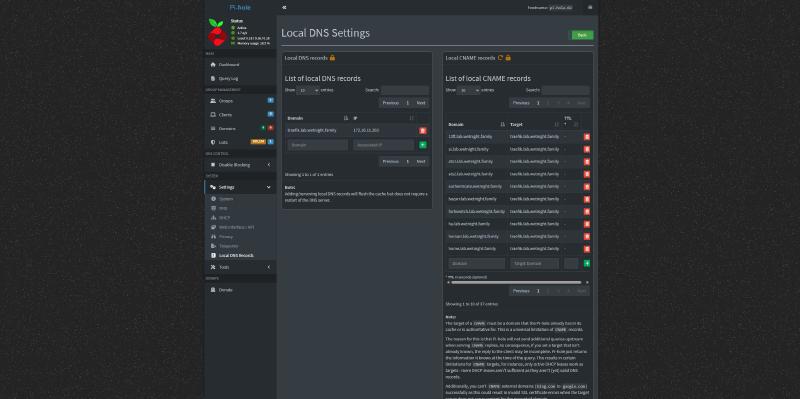This screenshot has height=399, width=800.
Task: Click lock icon beside Local DNS records
Action: click(333, 58)
